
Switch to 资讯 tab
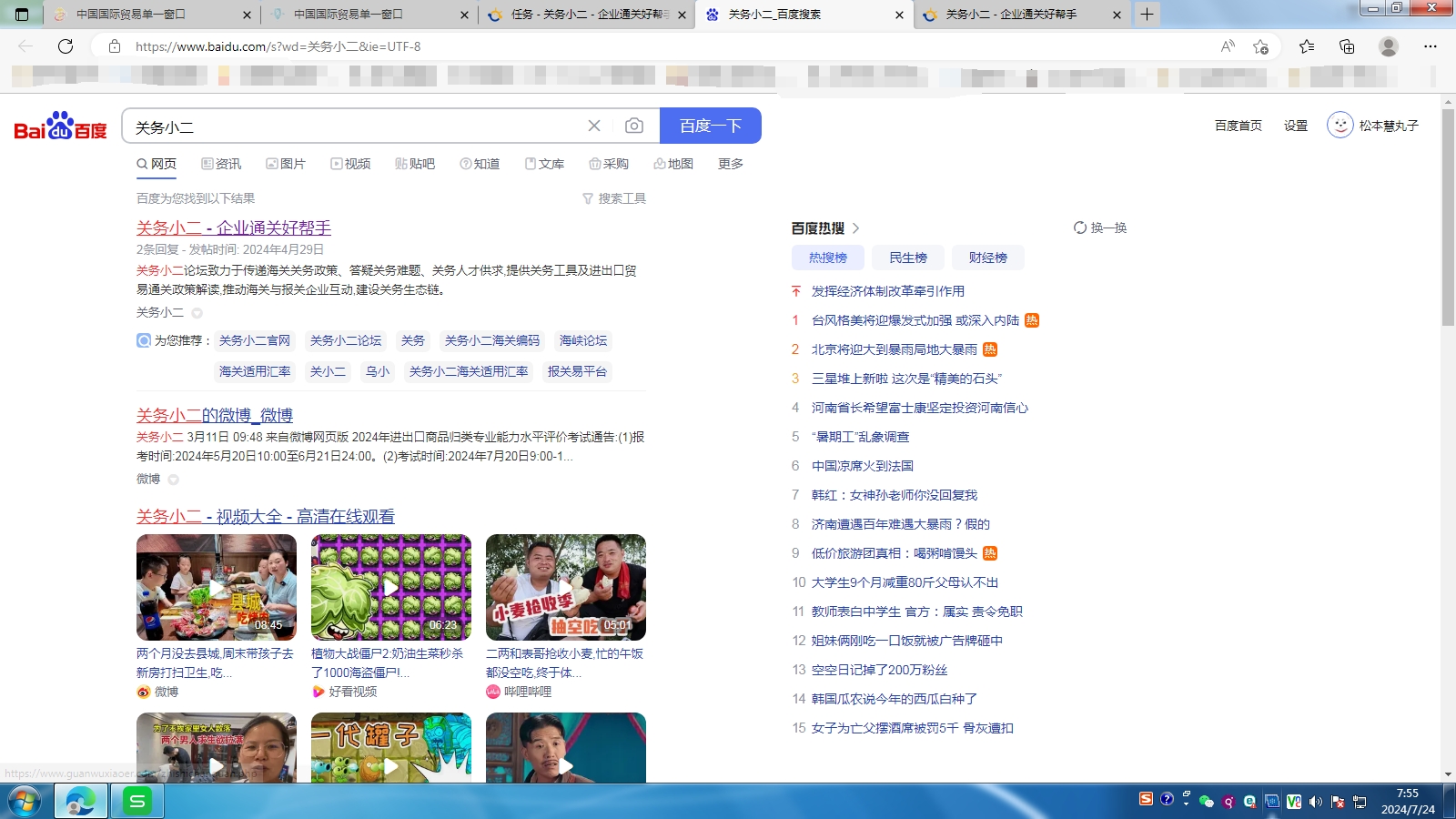click(221, 164)
